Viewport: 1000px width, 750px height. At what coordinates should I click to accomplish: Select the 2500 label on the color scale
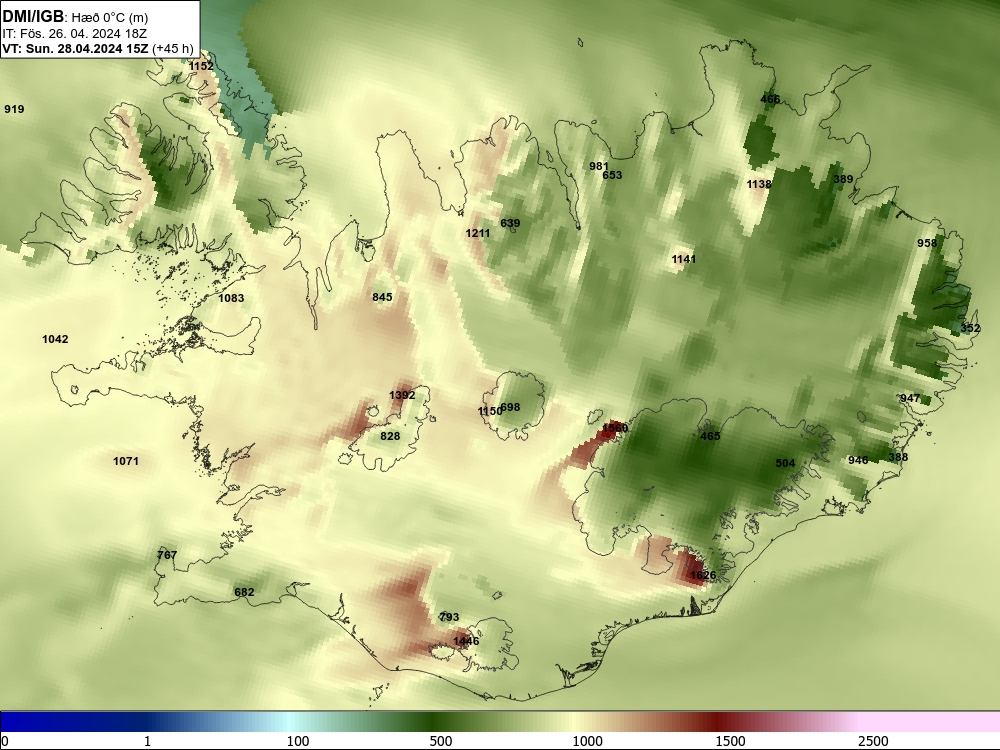(873, 742)
